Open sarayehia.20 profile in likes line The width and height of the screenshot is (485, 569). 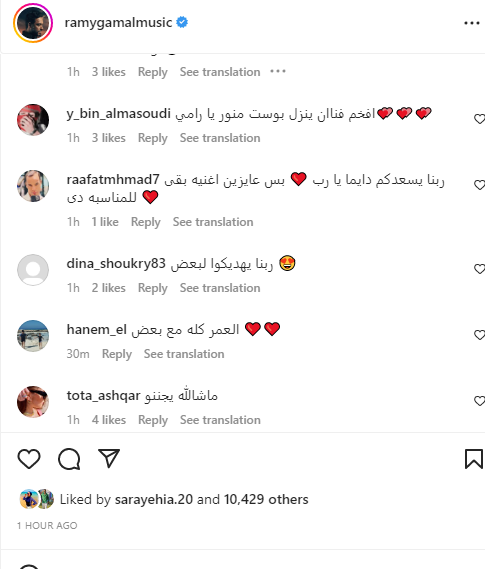click(154, 499)
